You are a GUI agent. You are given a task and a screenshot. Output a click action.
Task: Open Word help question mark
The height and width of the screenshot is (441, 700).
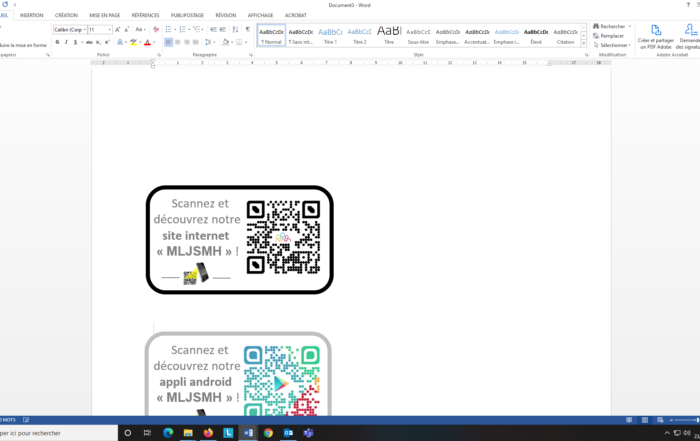[x=688, y=4]
